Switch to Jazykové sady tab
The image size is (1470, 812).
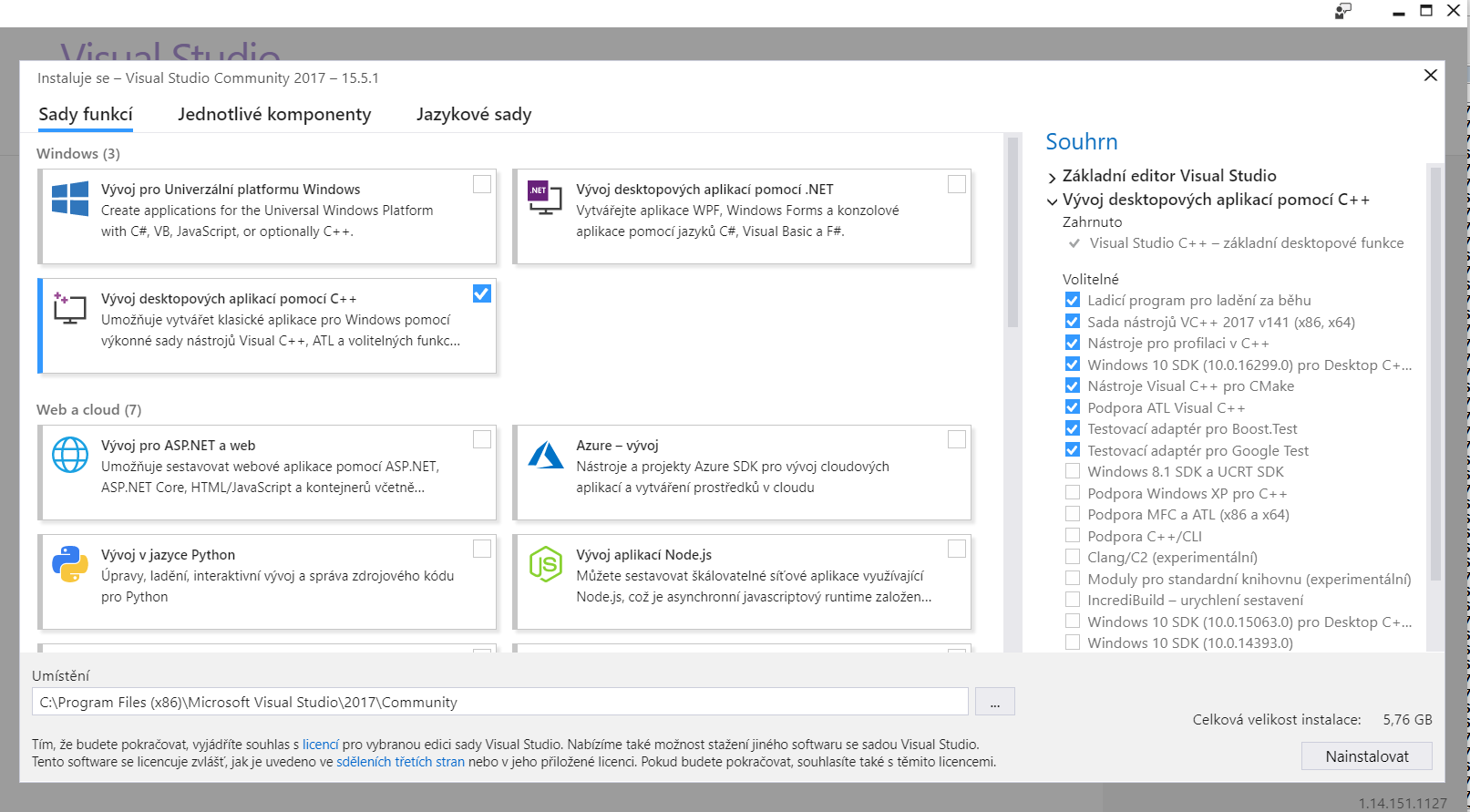(x=474, y=115)
